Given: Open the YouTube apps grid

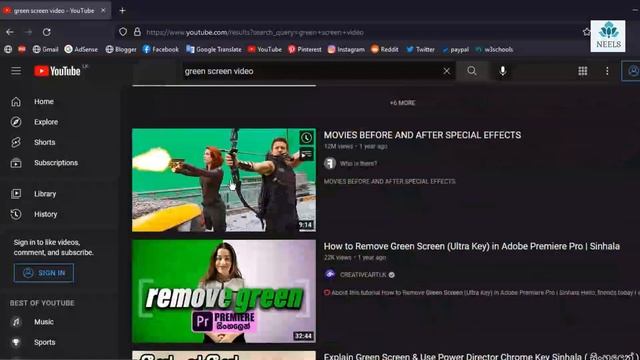Looking at the screenshot, I should click(583, 71).
